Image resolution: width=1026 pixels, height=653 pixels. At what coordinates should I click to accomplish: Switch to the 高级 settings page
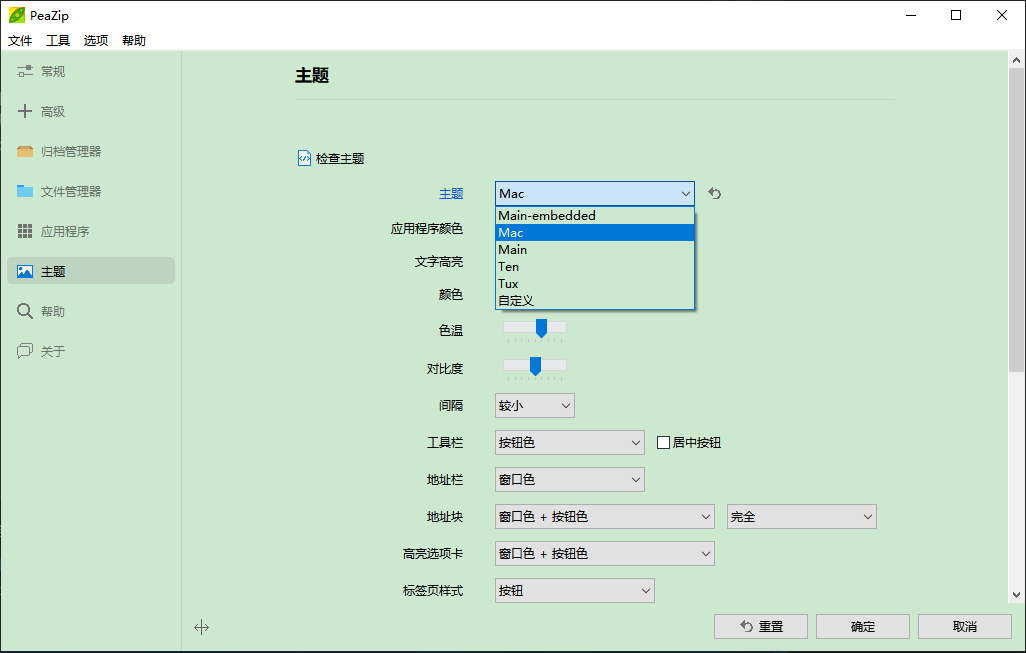click(91, 111)
